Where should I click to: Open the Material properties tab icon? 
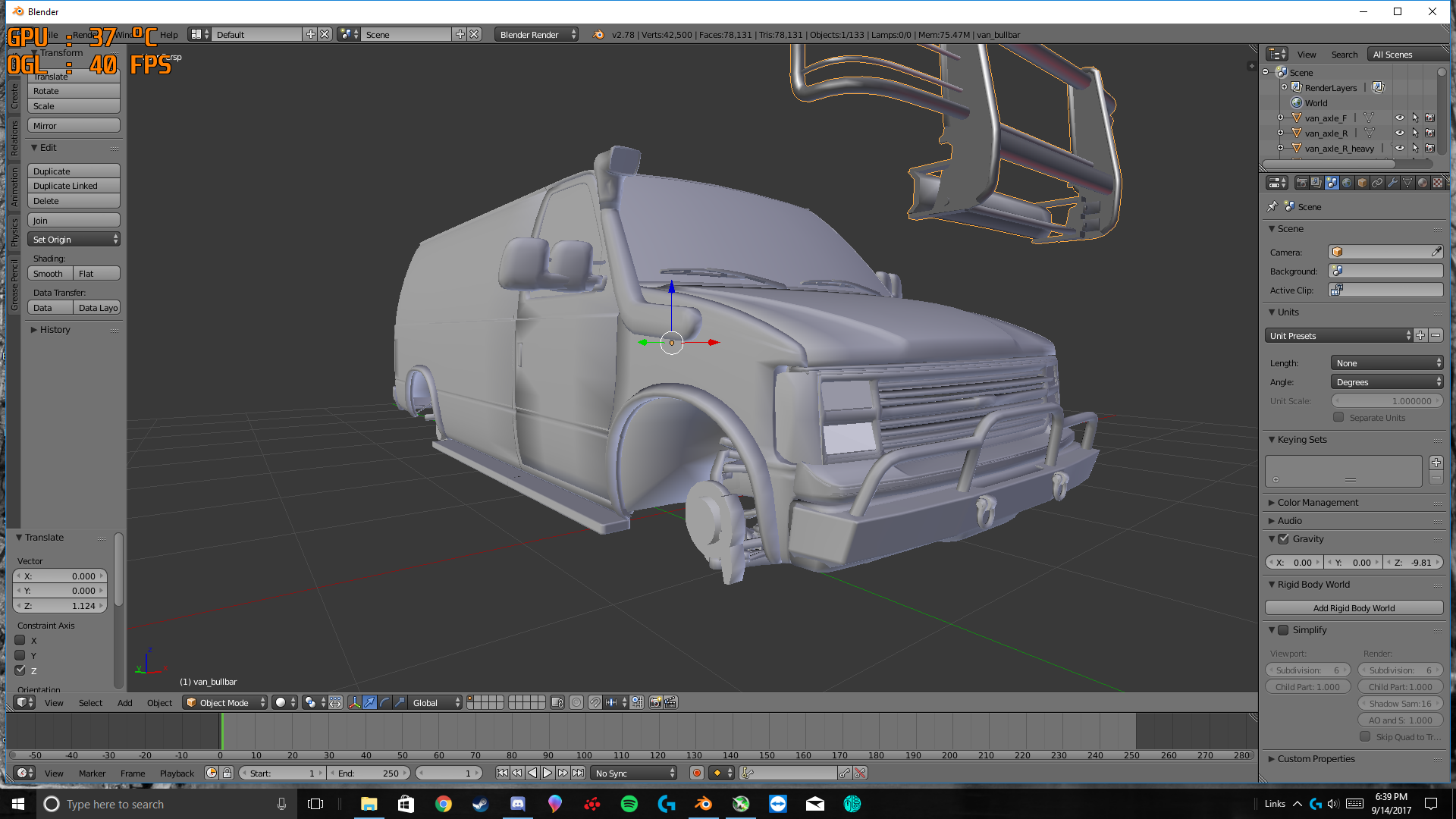(x=1423, y=183)
